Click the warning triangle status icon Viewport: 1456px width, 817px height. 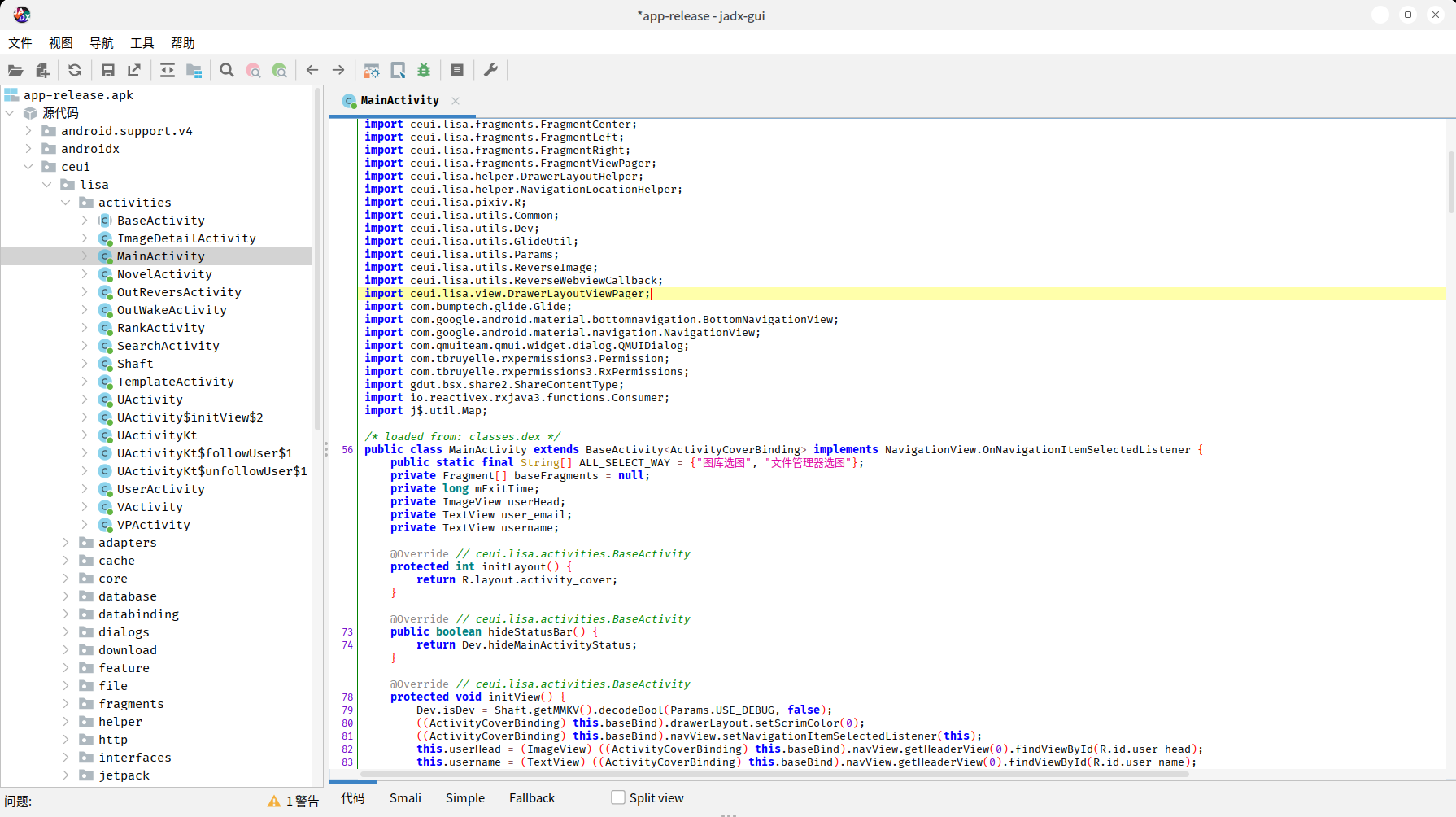pos(274,802)
